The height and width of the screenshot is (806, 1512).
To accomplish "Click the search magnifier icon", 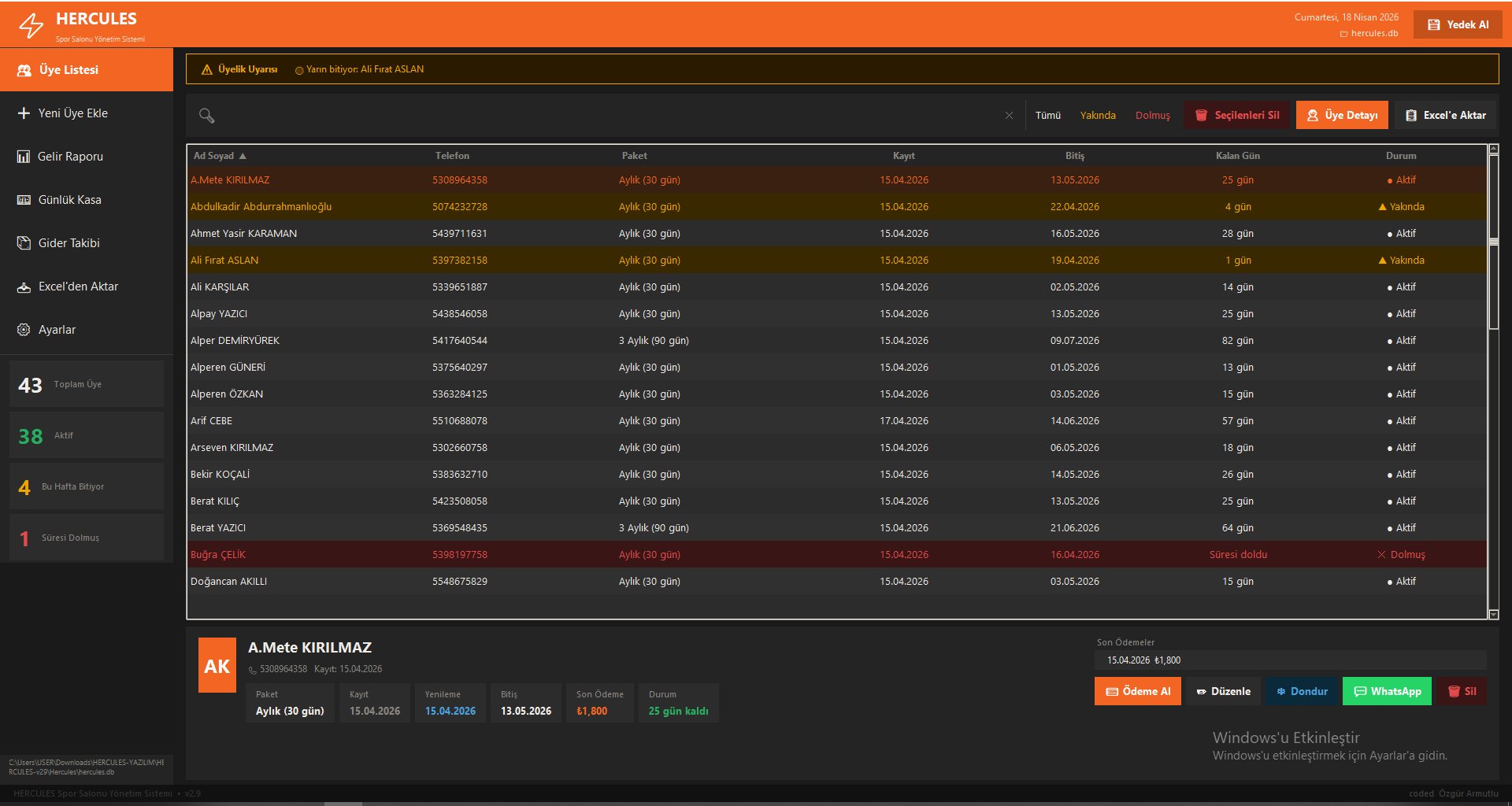I will pyautogui.click(x=206, y=116).
